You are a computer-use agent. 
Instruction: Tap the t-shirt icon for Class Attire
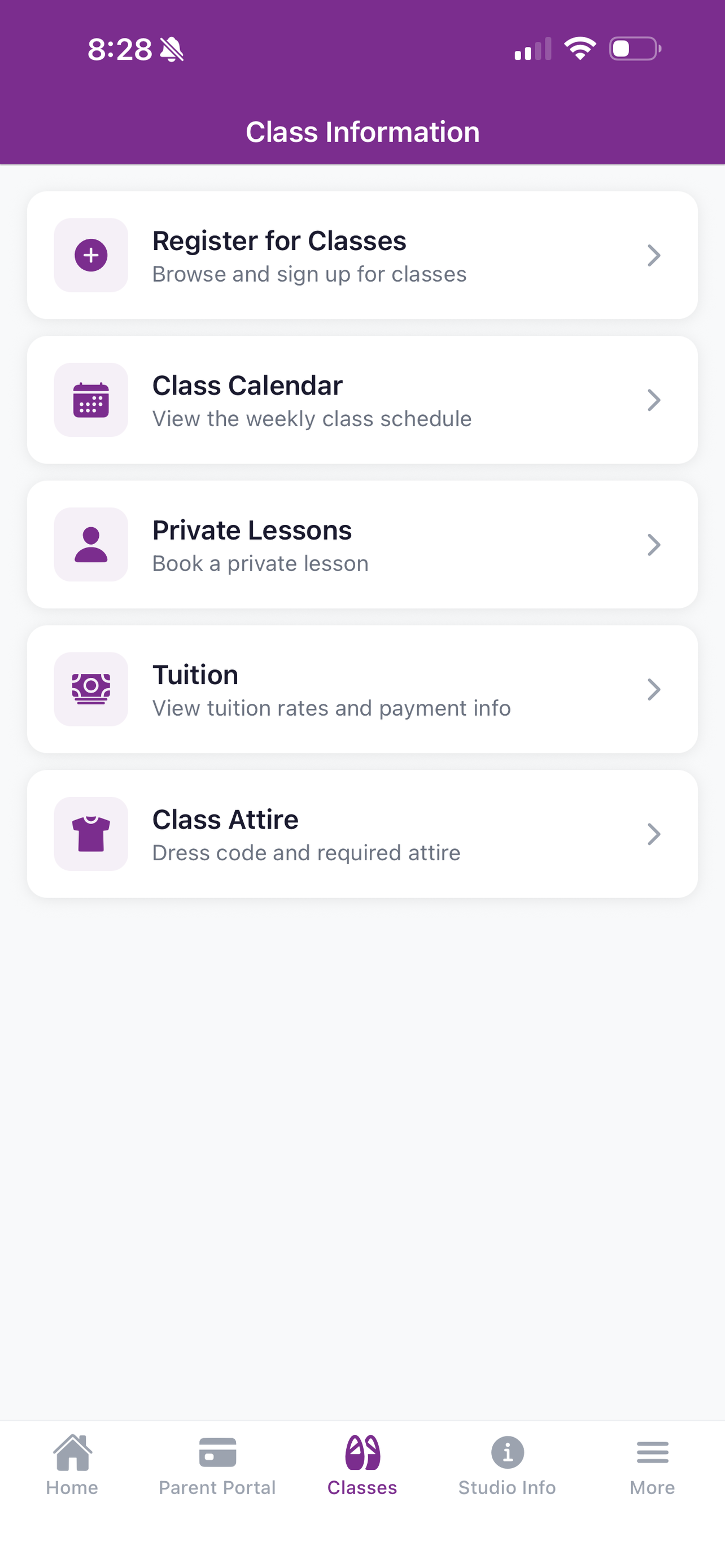coord(91,834)
